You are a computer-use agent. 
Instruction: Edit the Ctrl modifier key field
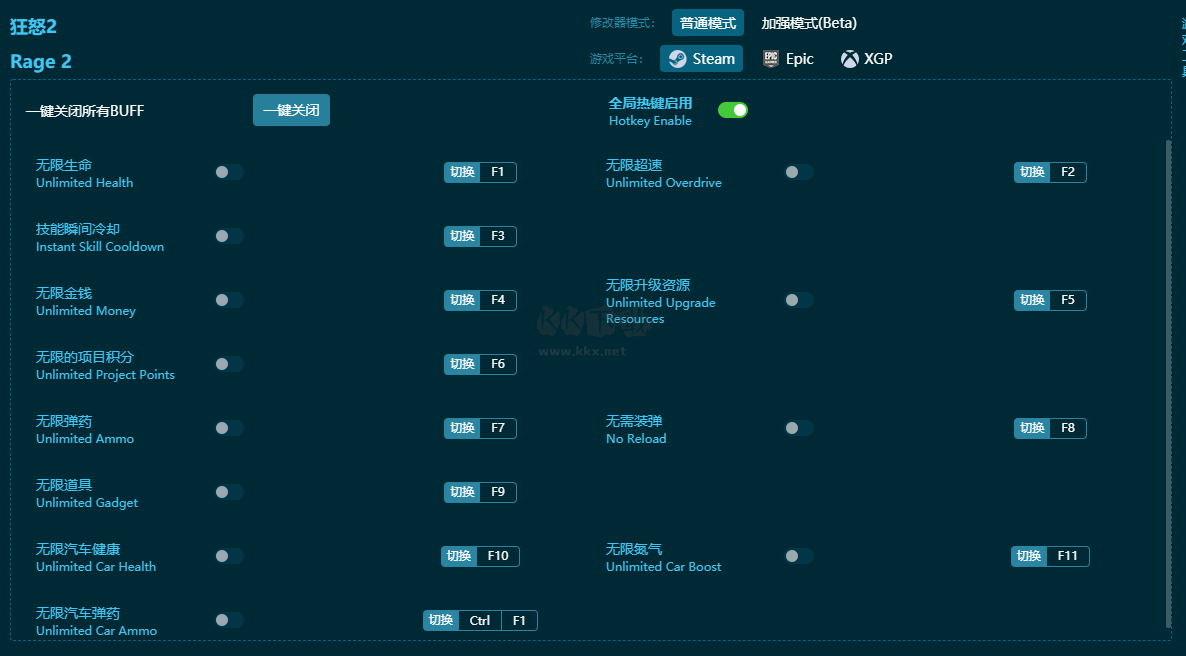tap(480, 620)
